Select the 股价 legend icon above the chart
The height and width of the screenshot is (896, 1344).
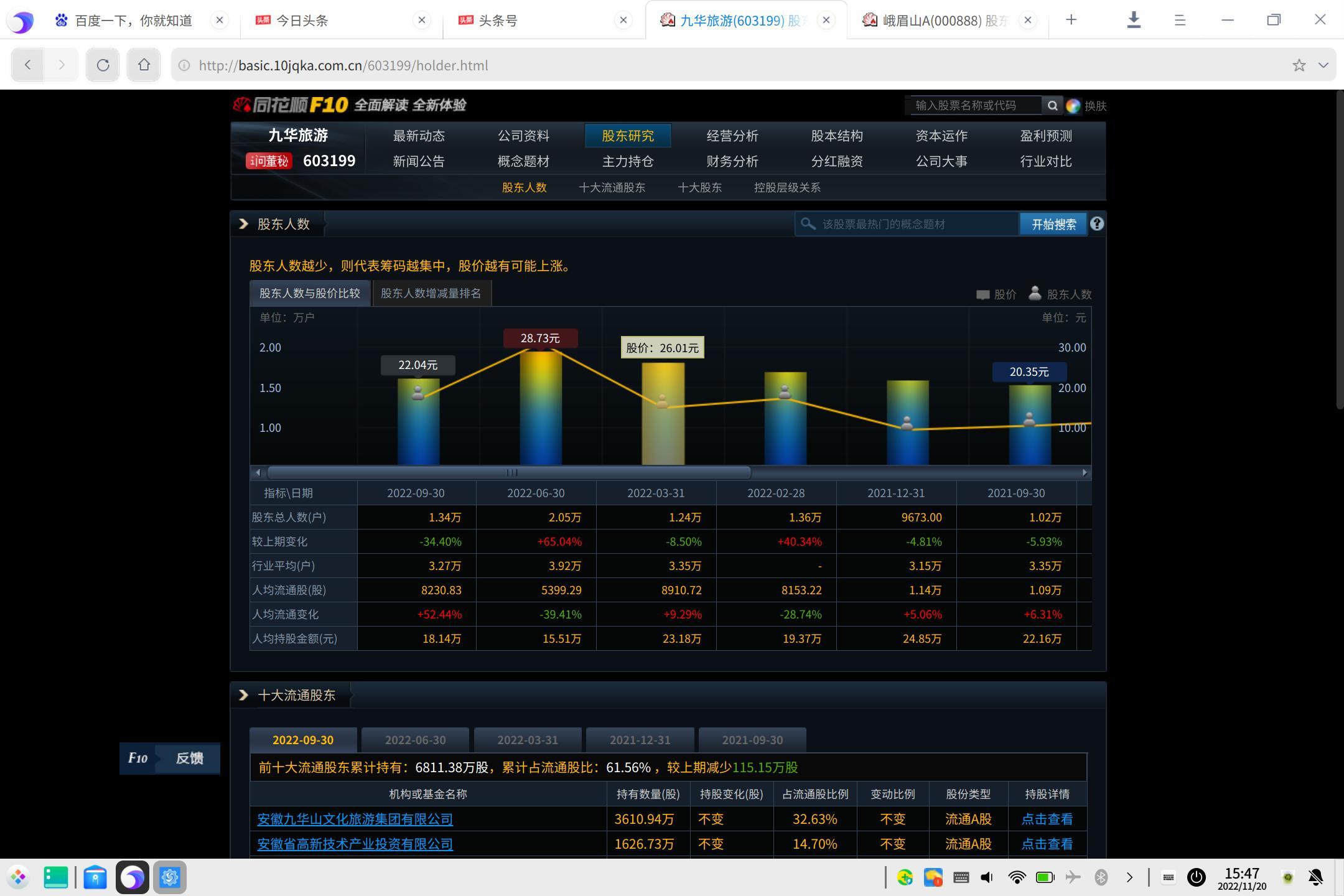pyautogui.click(x=984, y=294)
